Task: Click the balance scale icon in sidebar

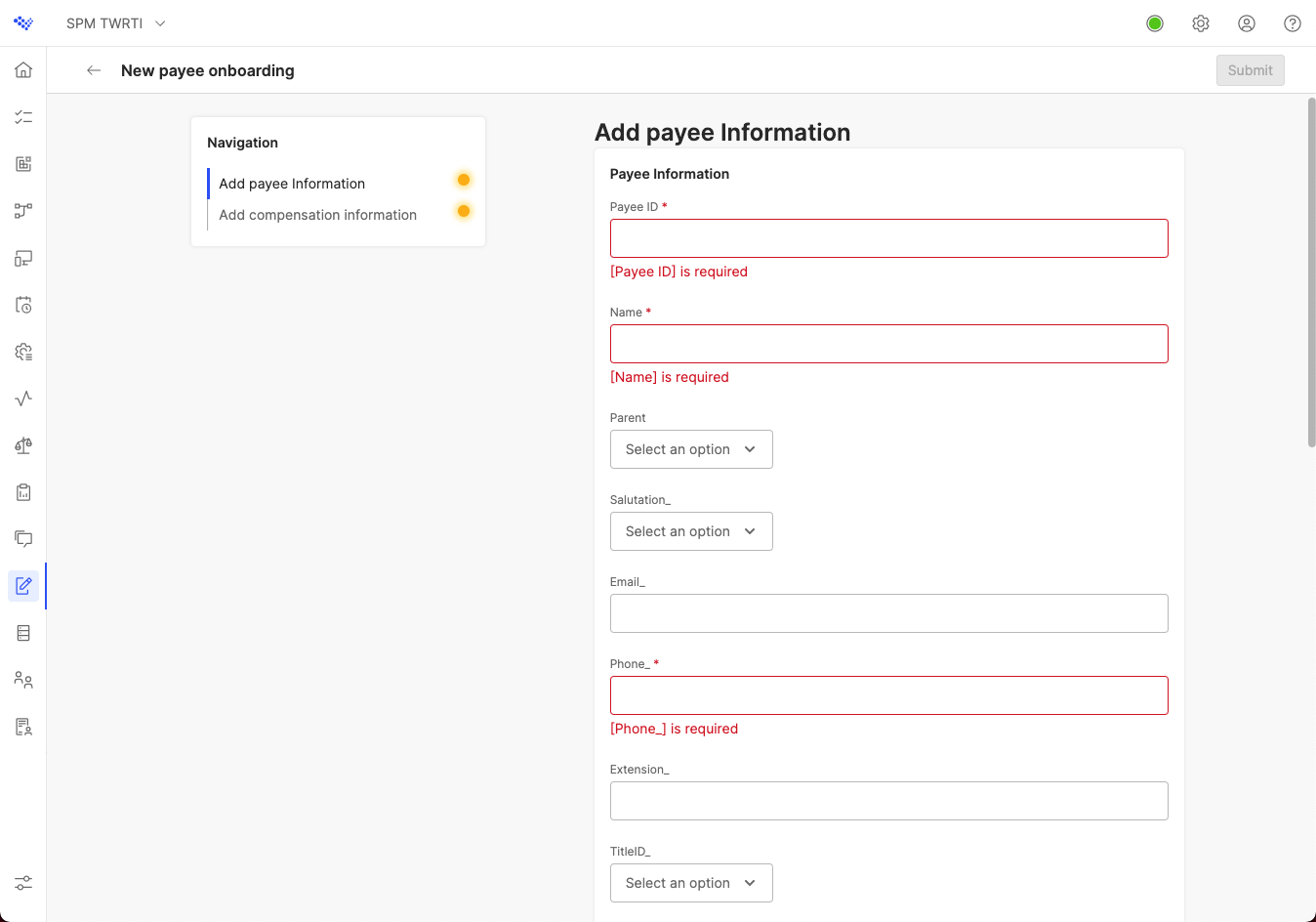Action: pos(23,445)
